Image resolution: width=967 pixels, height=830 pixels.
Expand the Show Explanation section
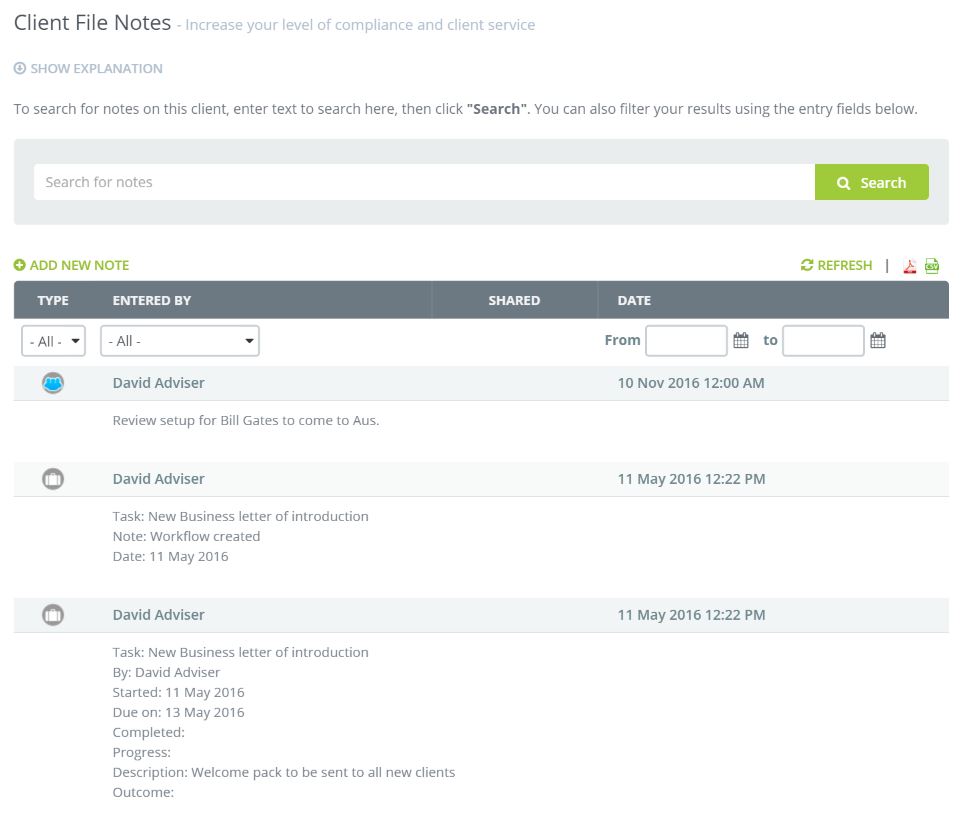(88, 69)
